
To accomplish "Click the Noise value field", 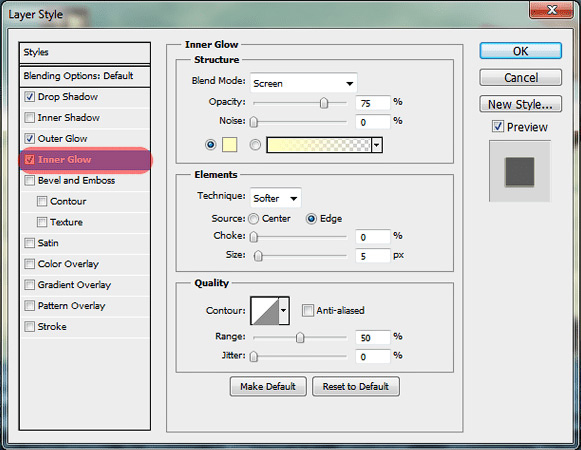I will click(373, 122).
